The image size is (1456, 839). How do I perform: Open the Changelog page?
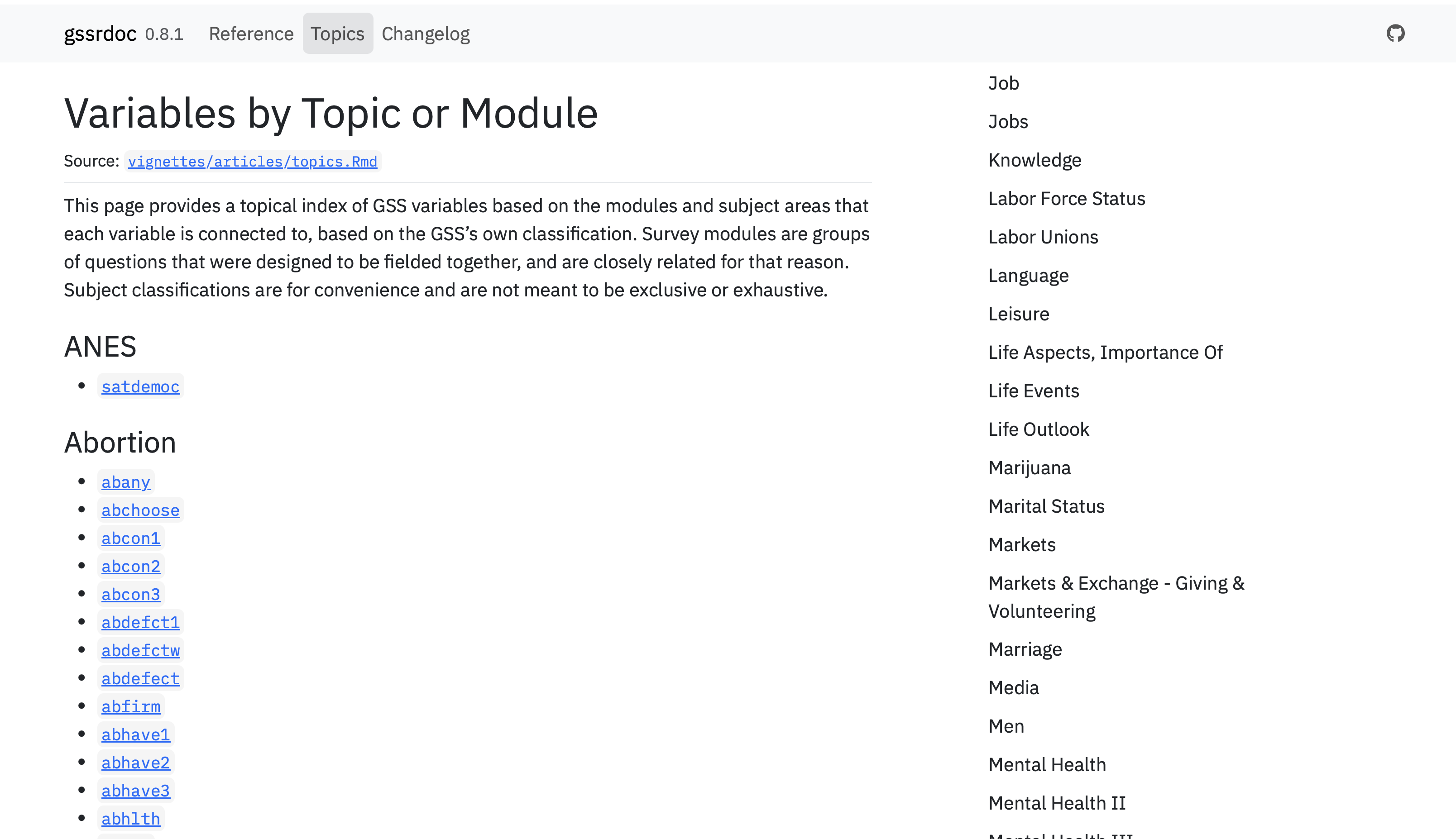pyautogui.click(x=426, y=33)
